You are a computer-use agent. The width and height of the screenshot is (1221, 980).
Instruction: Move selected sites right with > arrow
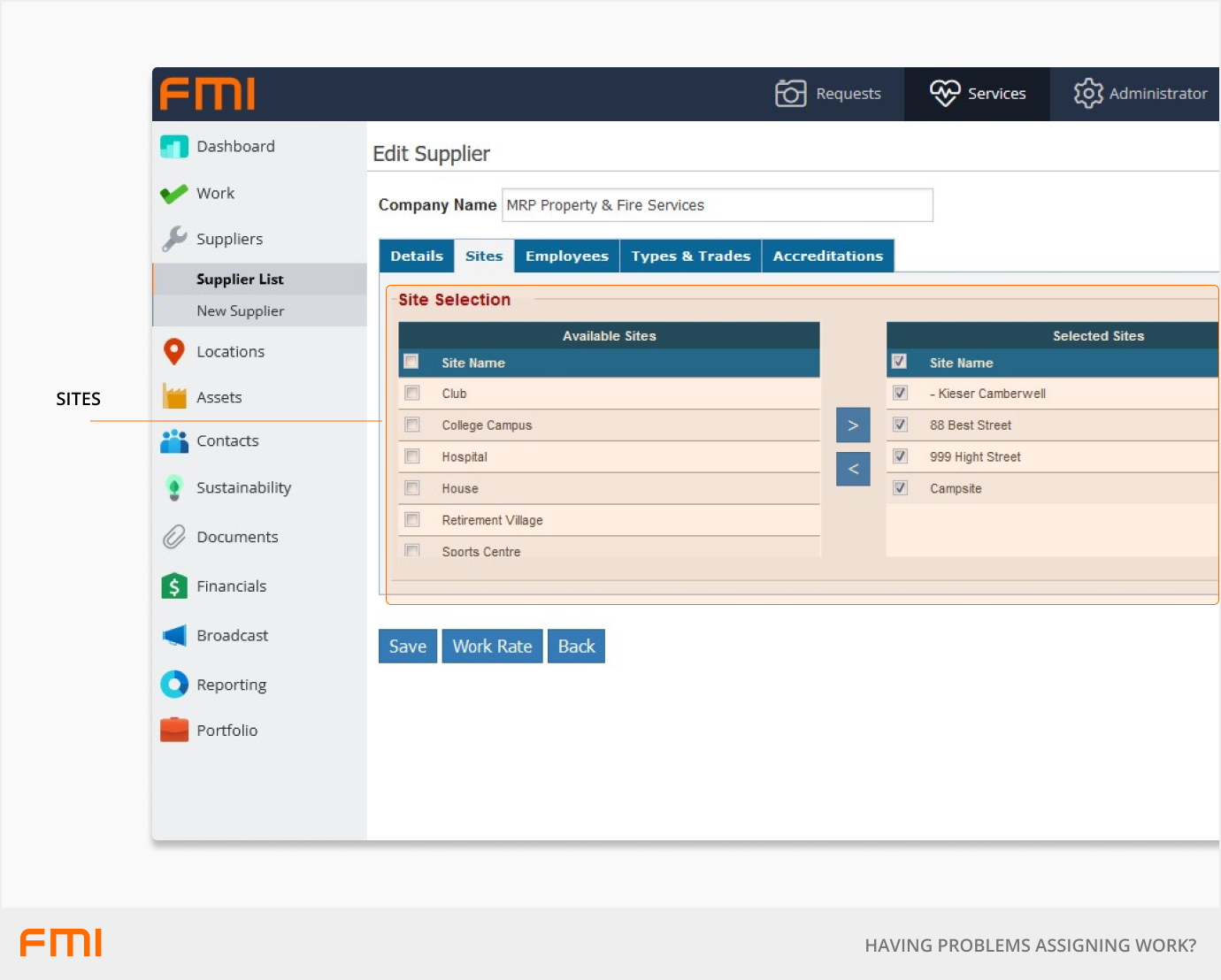pos(853,425)
